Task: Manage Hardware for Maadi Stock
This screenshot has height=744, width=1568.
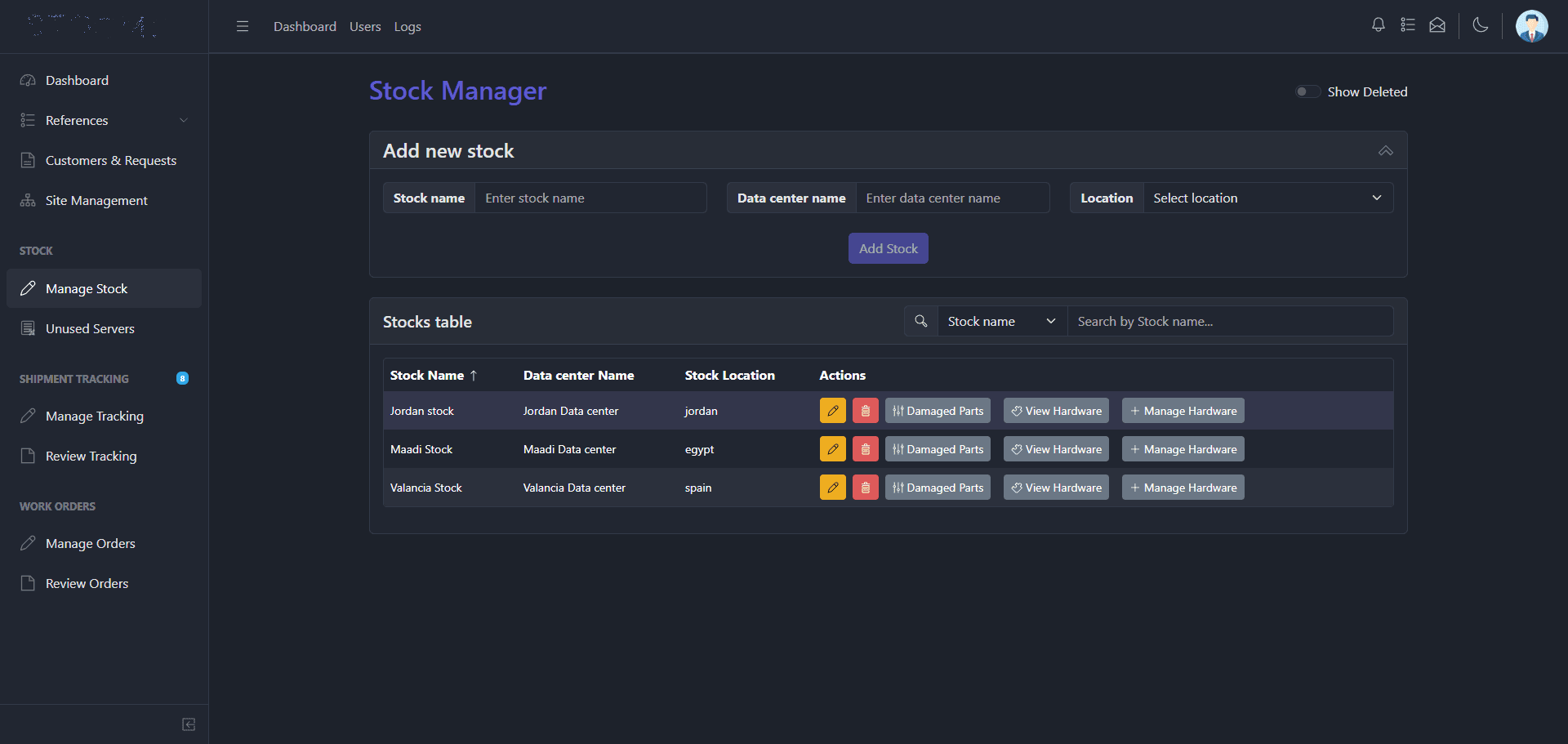Action: pos(1183,449)
